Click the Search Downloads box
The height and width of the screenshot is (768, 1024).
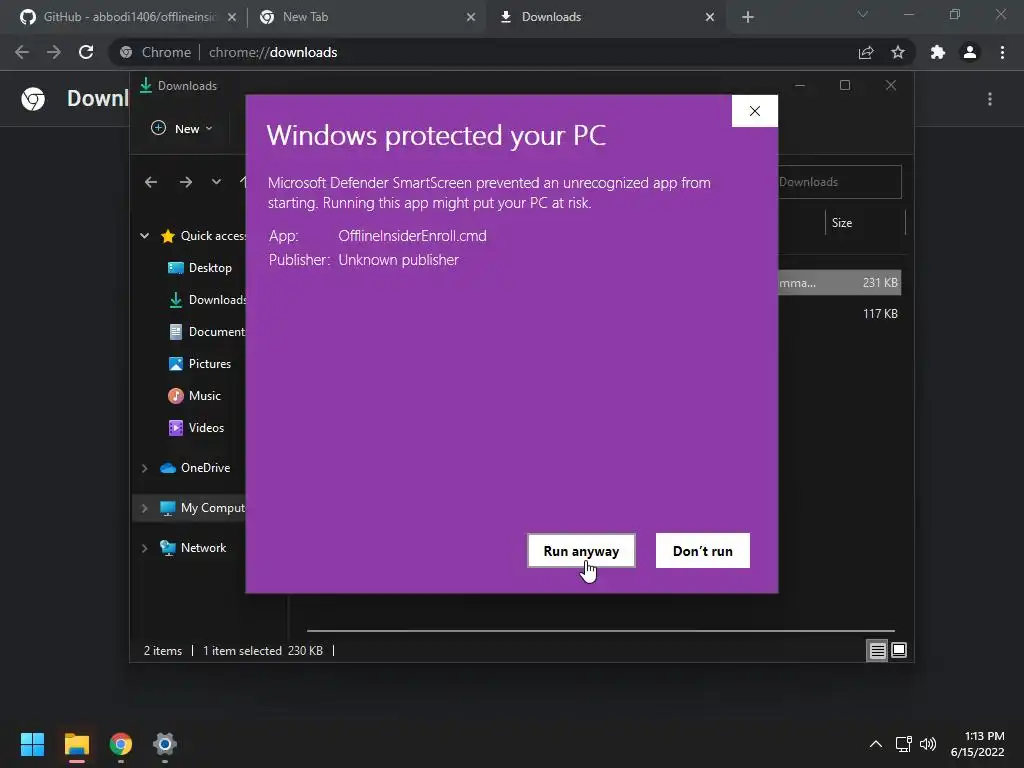[840, 182]
